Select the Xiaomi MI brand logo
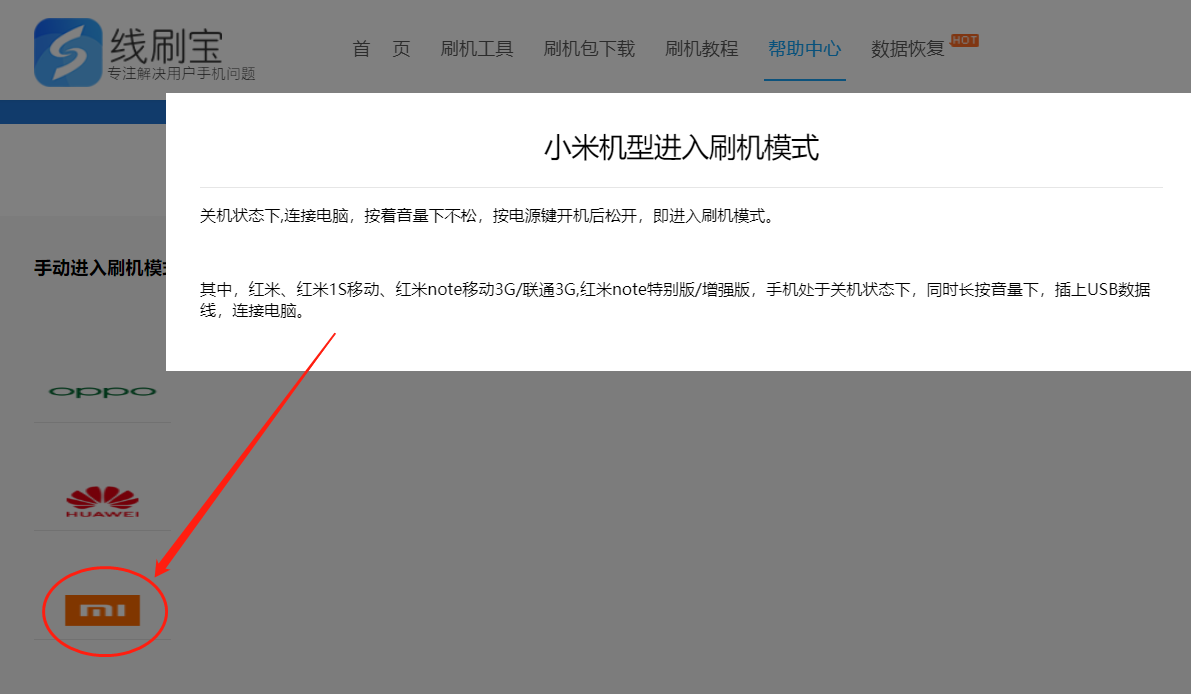Screen dimensions: 1191x694 pyautogui.click(x=103, y=610)
